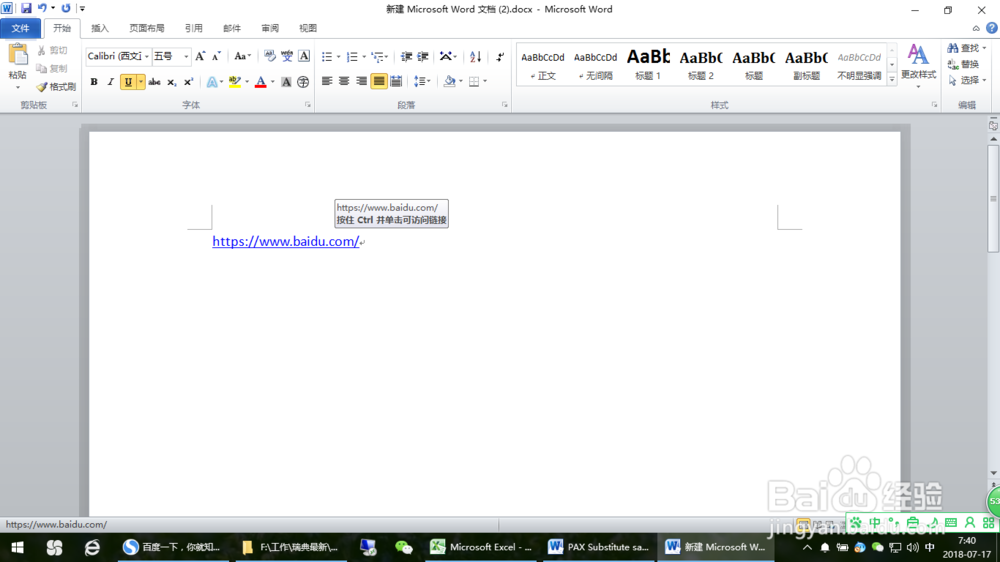
Task: Click the font color red A button
Action: tap(260, 82)
